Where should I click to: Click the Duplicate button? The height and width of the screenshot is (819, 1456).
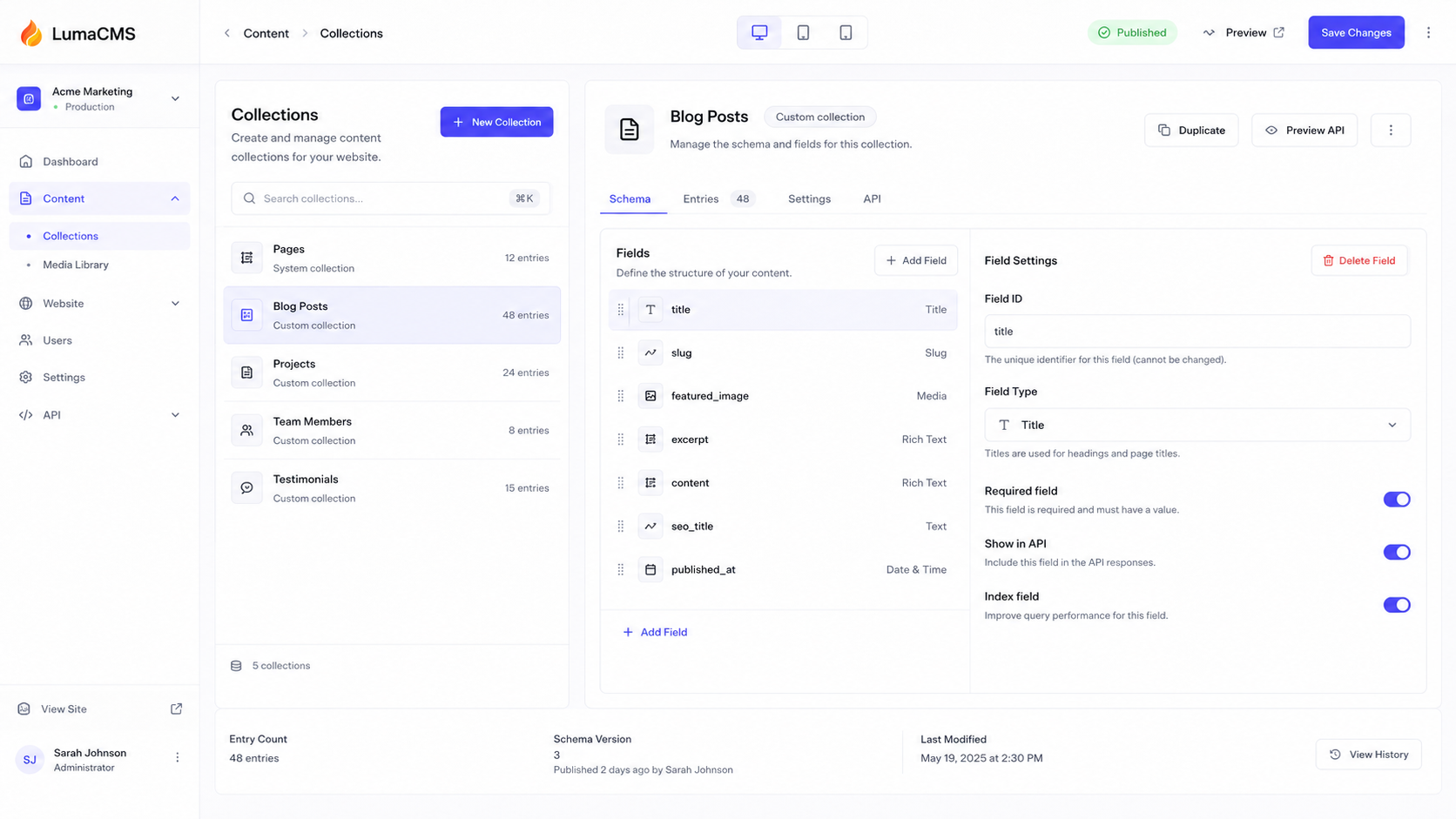coord(1191,130)
